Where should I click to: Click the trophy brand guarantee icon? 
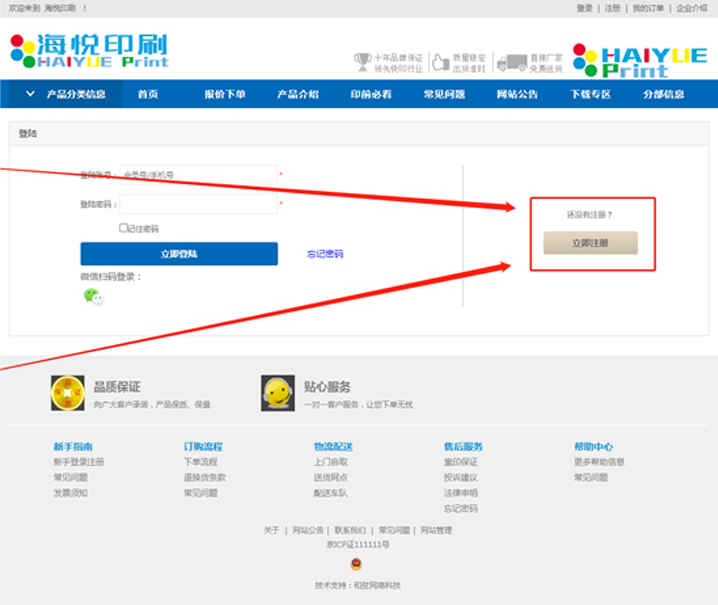362,62
